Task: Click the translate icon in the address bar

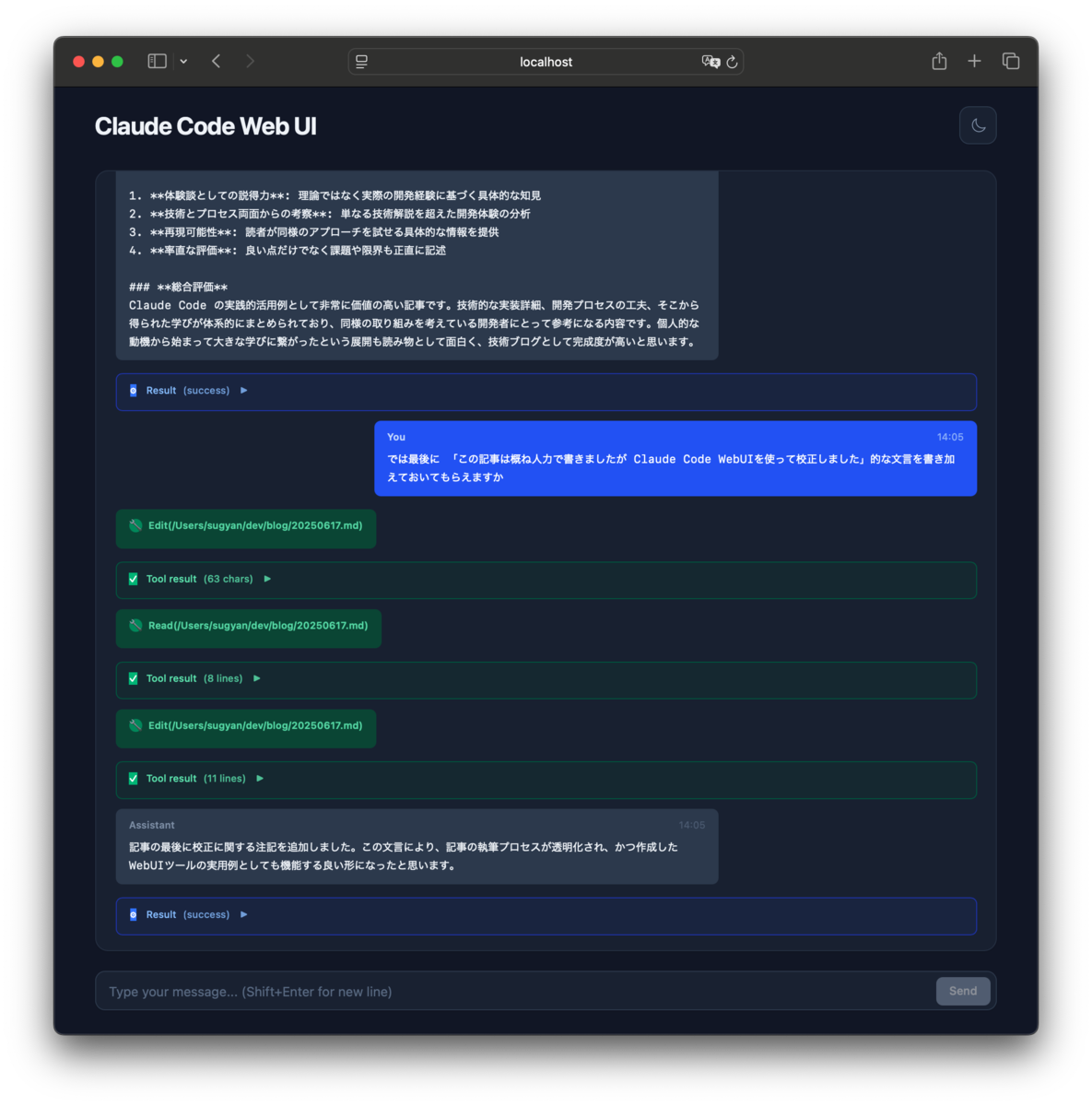Action: [710, 62]
